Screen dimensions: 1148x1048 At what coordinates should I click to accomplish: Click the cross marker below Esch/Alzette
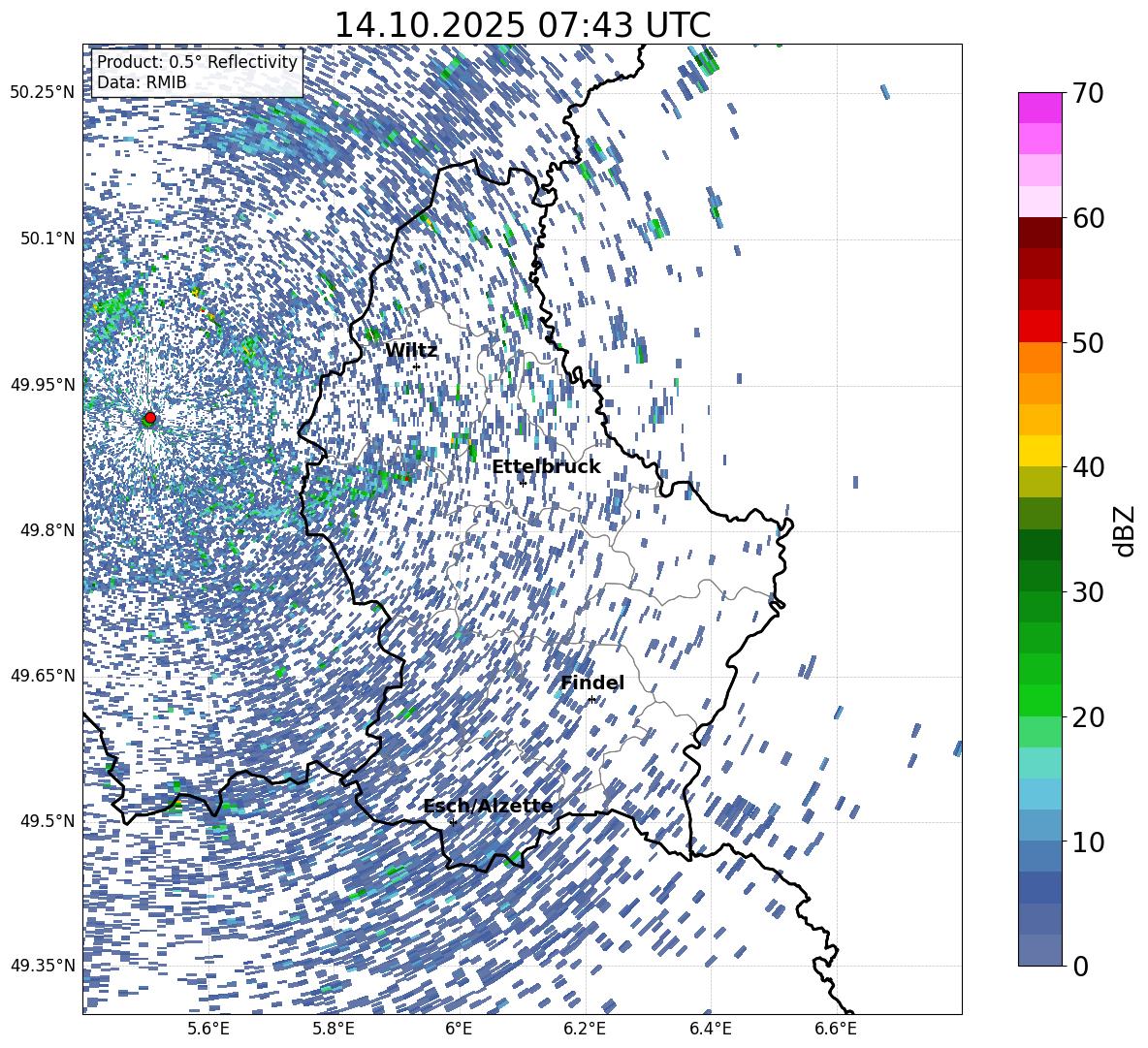click(x=453, y=822)
